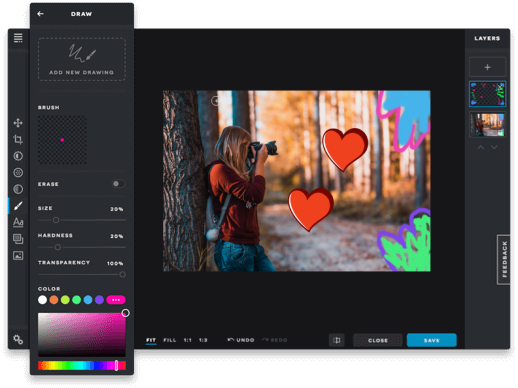
Task: Click the saturation gradient picker area
Action: [82, 335]
